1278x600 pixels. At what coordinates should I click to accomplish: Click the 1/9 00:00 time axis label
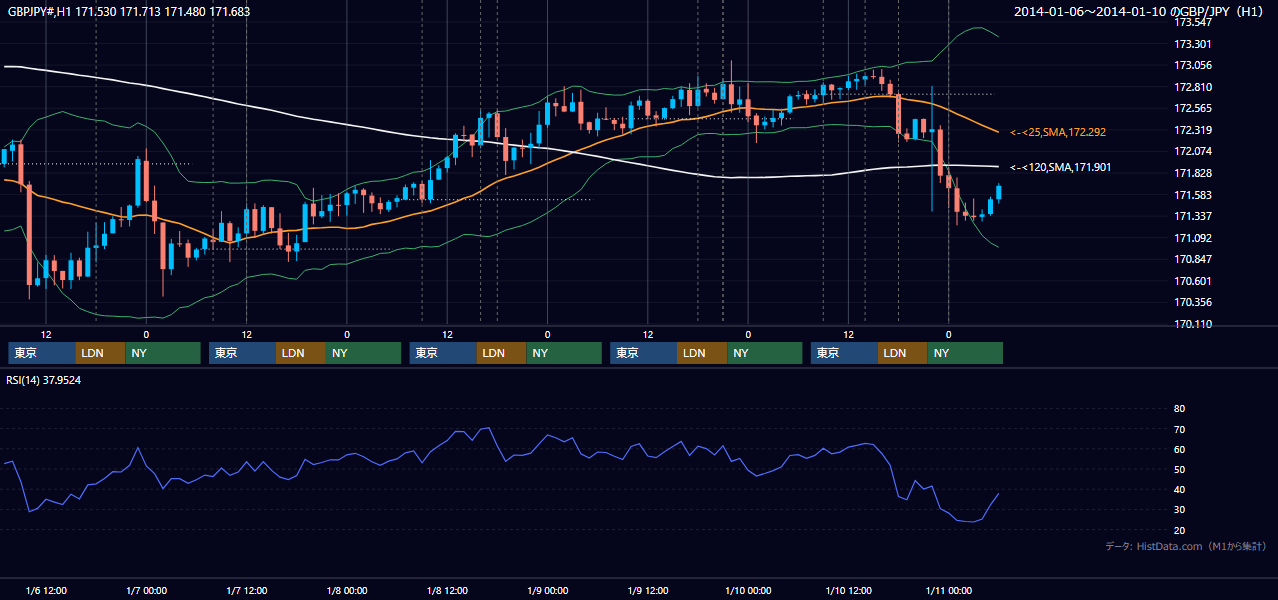[547, 590]
